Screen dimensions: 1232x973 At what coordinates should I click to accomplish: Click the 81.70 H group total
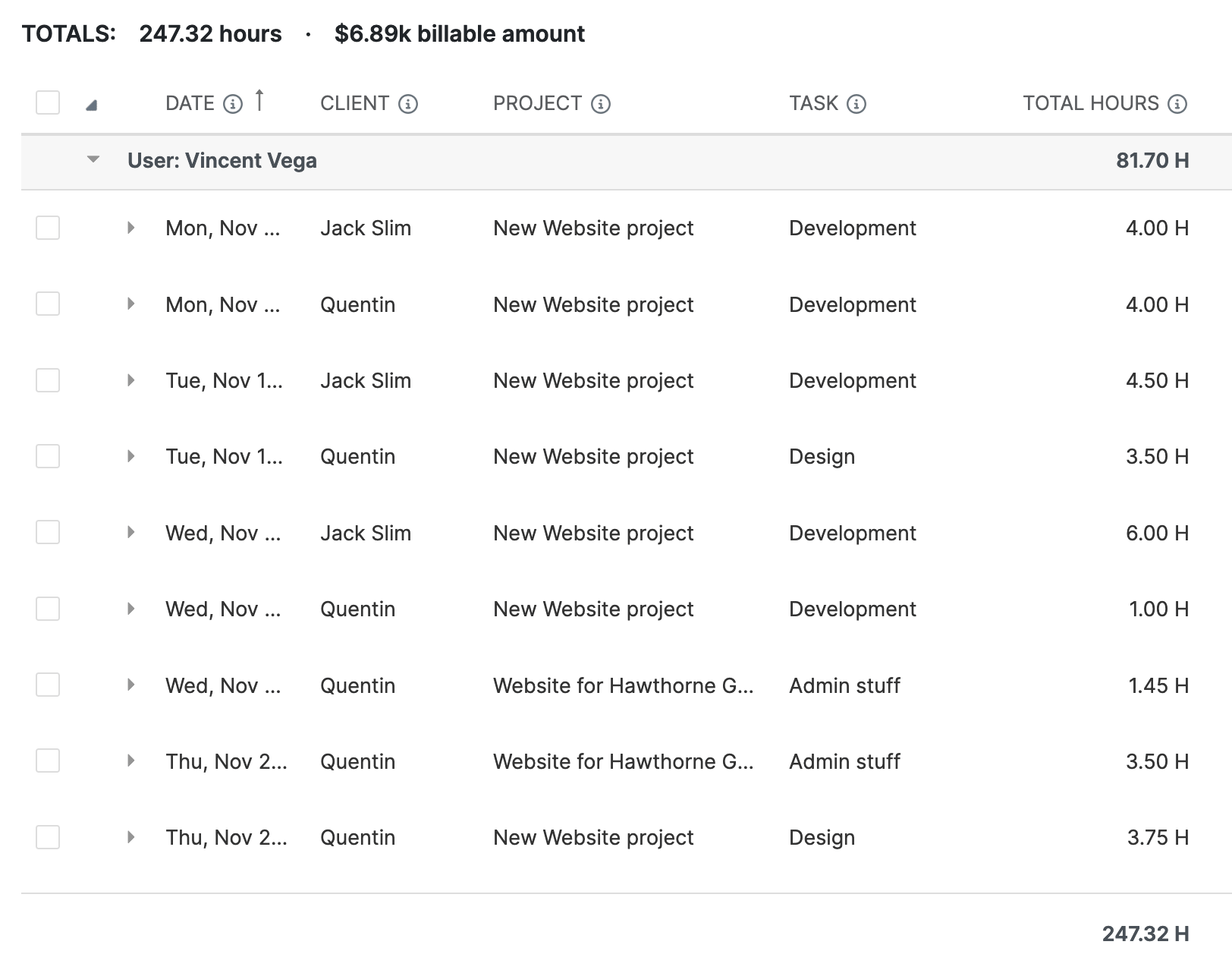click(1152, 161)
